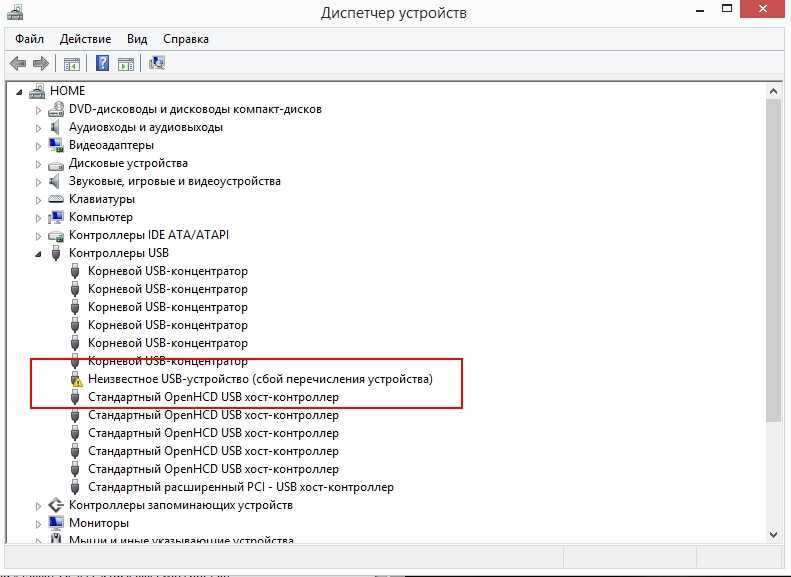Click the Контроллеры USB plug icon
This screenshot has height=577, width=791.
(56, 253)
